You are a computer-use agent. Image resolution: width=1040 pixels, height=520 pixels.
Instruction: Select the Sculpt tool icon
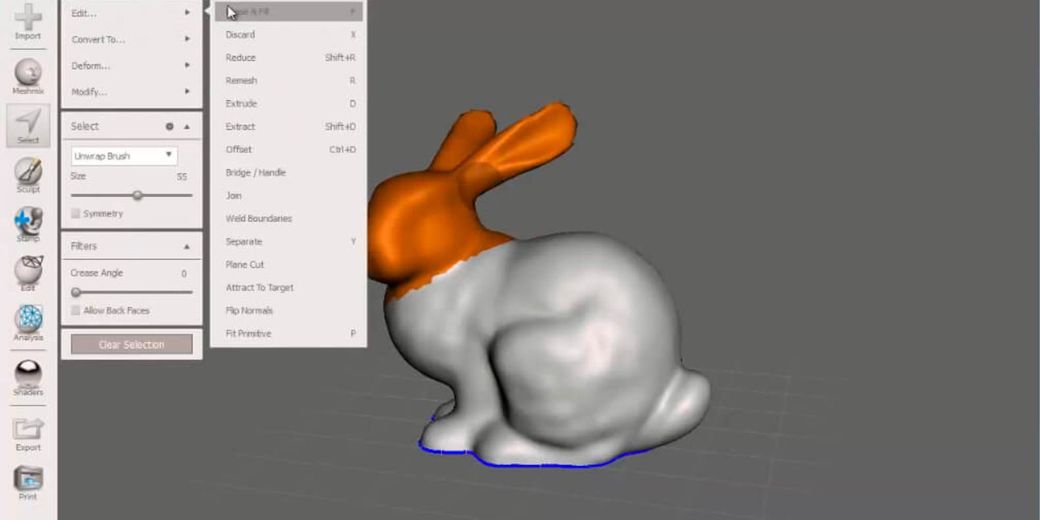[x=28, y=173]
